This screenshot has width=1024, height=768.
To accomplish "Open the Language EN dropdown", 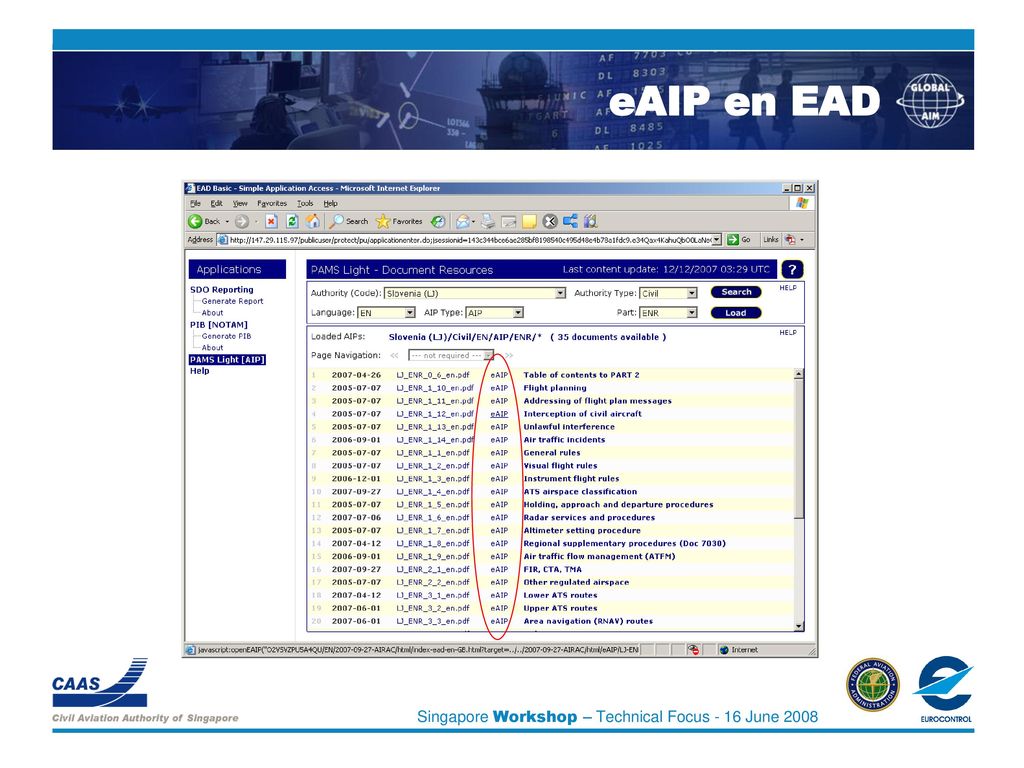I will click(x=386, y=313).
